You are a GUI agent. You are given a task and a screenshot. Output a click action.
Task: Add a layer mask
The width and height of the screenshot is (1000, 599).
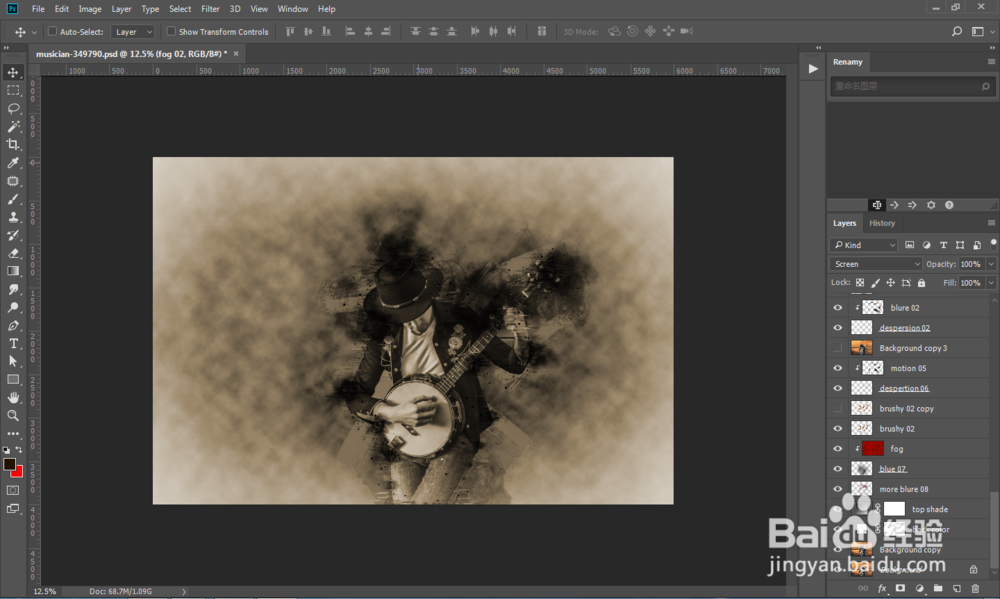tap(900, 588)
